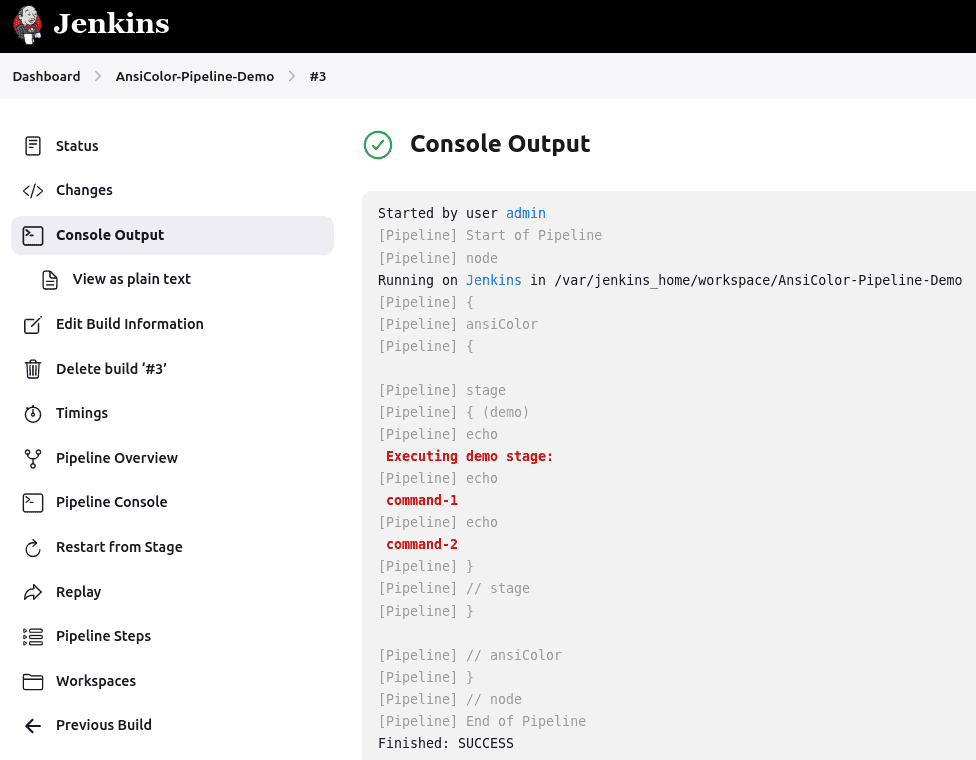Click the Console Output terminal icon in sidebar
This screenshot has width=976, height=760.
33,235
